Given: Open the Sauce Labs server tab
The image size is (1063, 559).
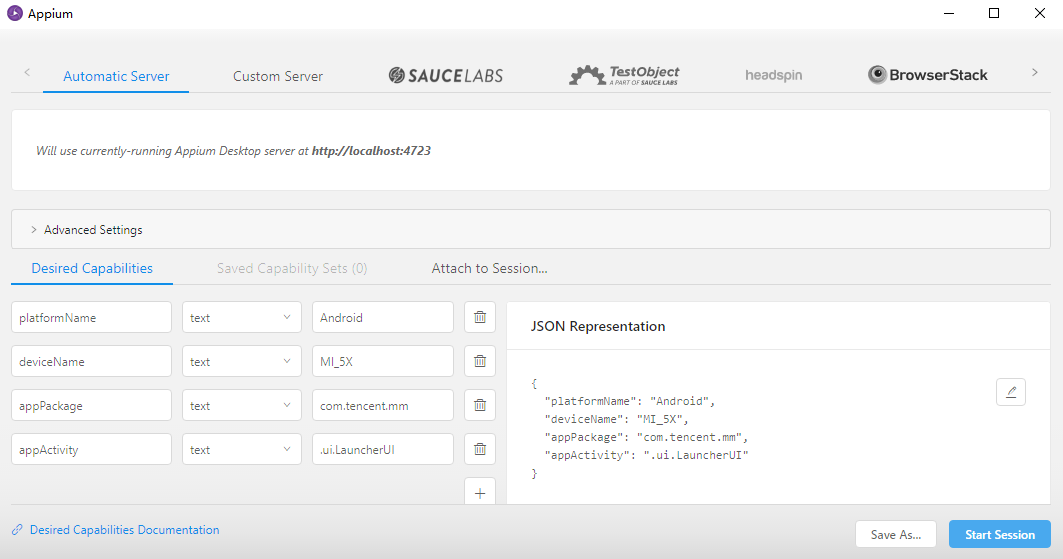Looking at the screenshot, I should [445, 75].
